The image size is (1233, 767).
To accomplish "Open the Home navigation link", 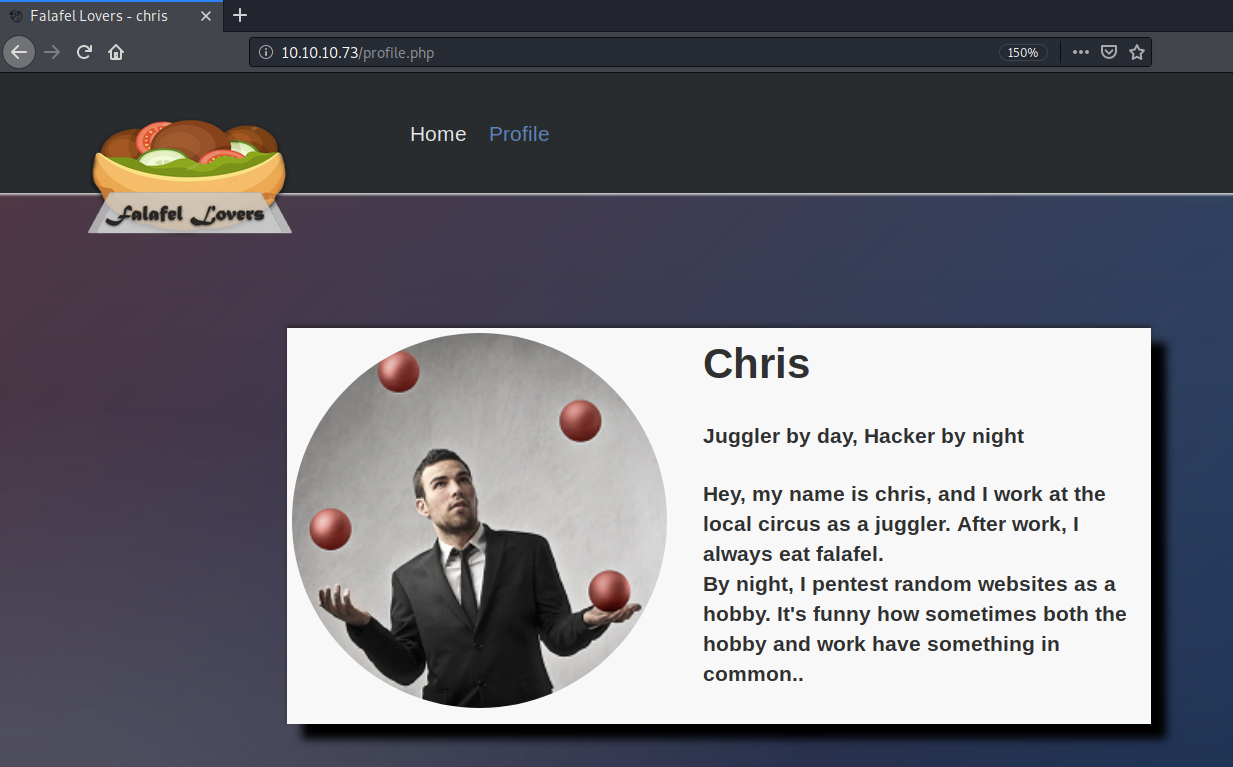I will click(x=438, y=134).
